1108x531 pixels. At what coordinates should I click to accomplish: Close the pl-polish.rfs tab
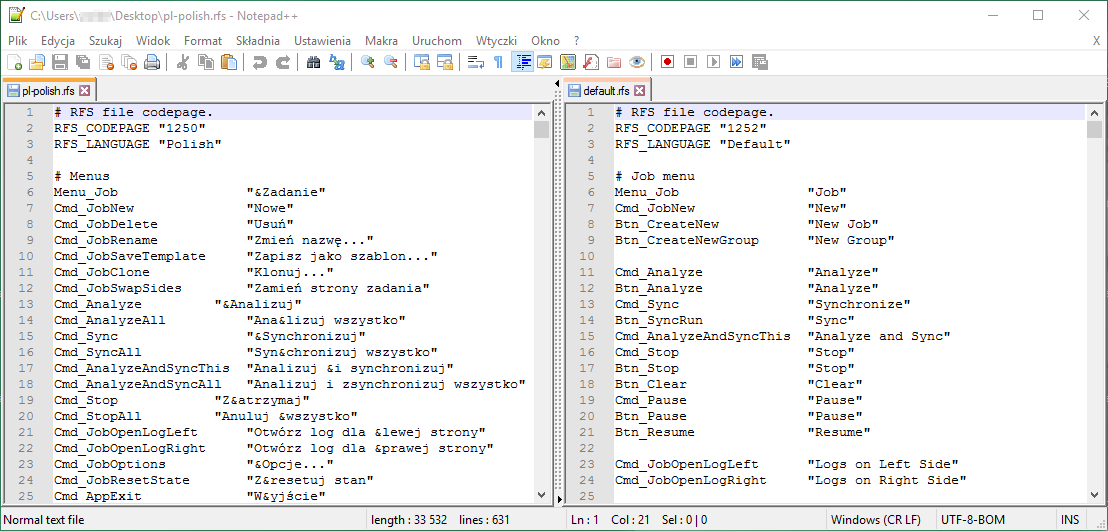coord(84,91)
